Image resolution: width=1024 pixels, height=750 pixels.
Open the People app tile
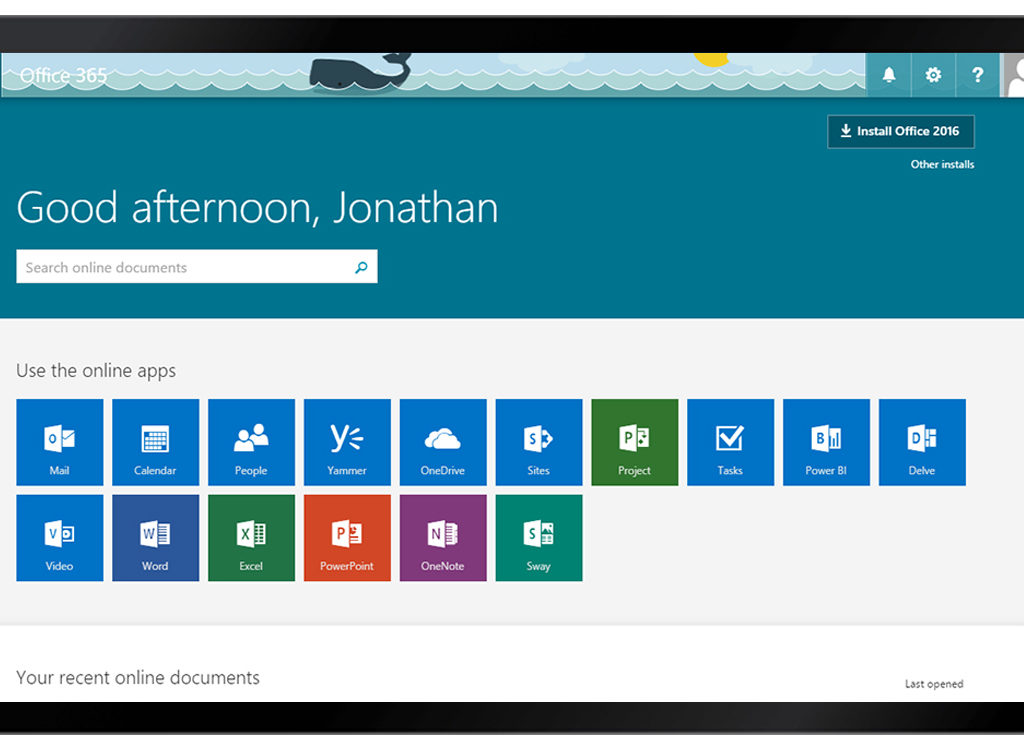pos(251,442)
